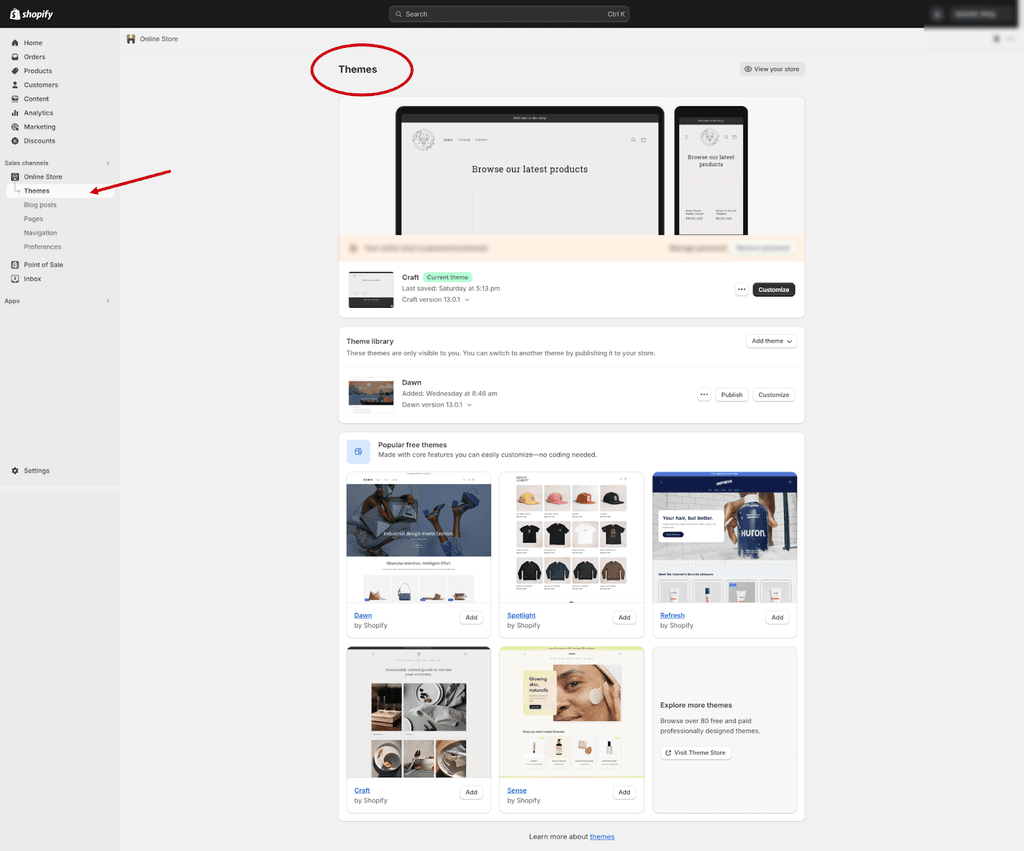
Task: Click the Customize button for Dawn
Action: click(773, 394)
